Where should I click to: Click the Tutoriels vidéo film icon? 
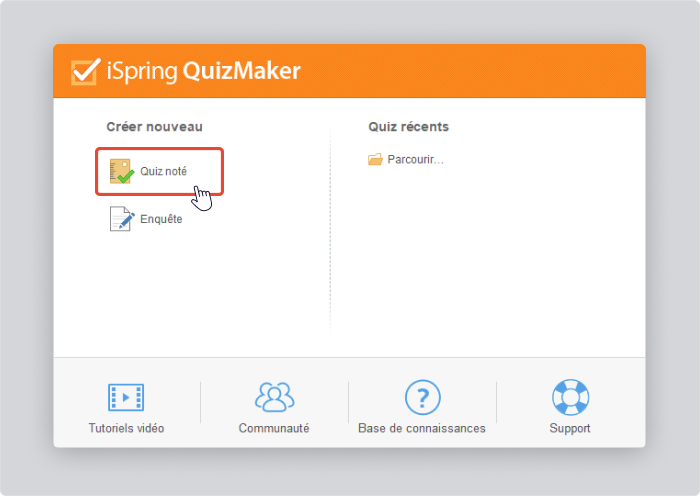click(126, 397)
